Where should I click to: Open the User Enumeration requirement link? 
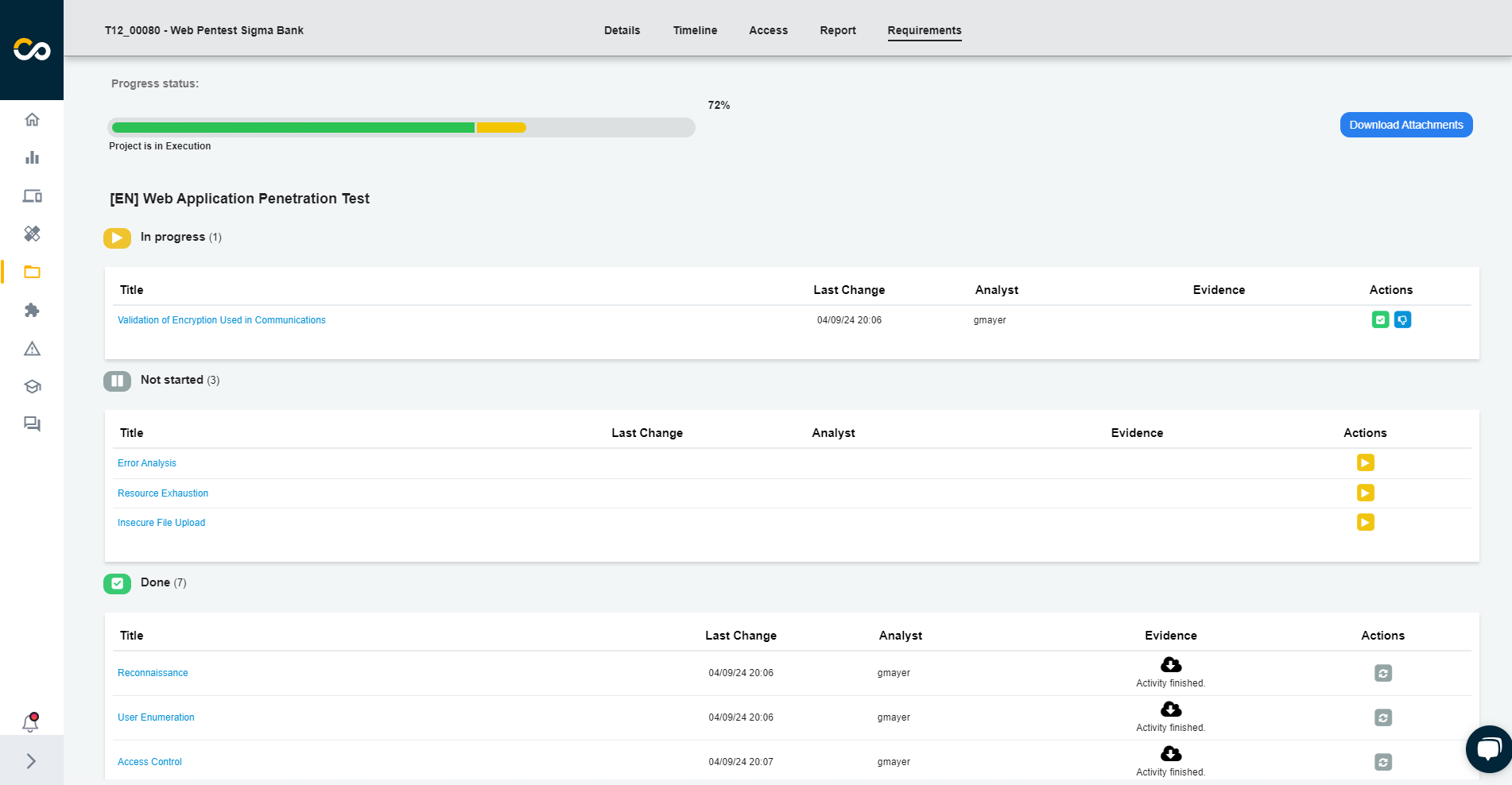pos(156,717)
